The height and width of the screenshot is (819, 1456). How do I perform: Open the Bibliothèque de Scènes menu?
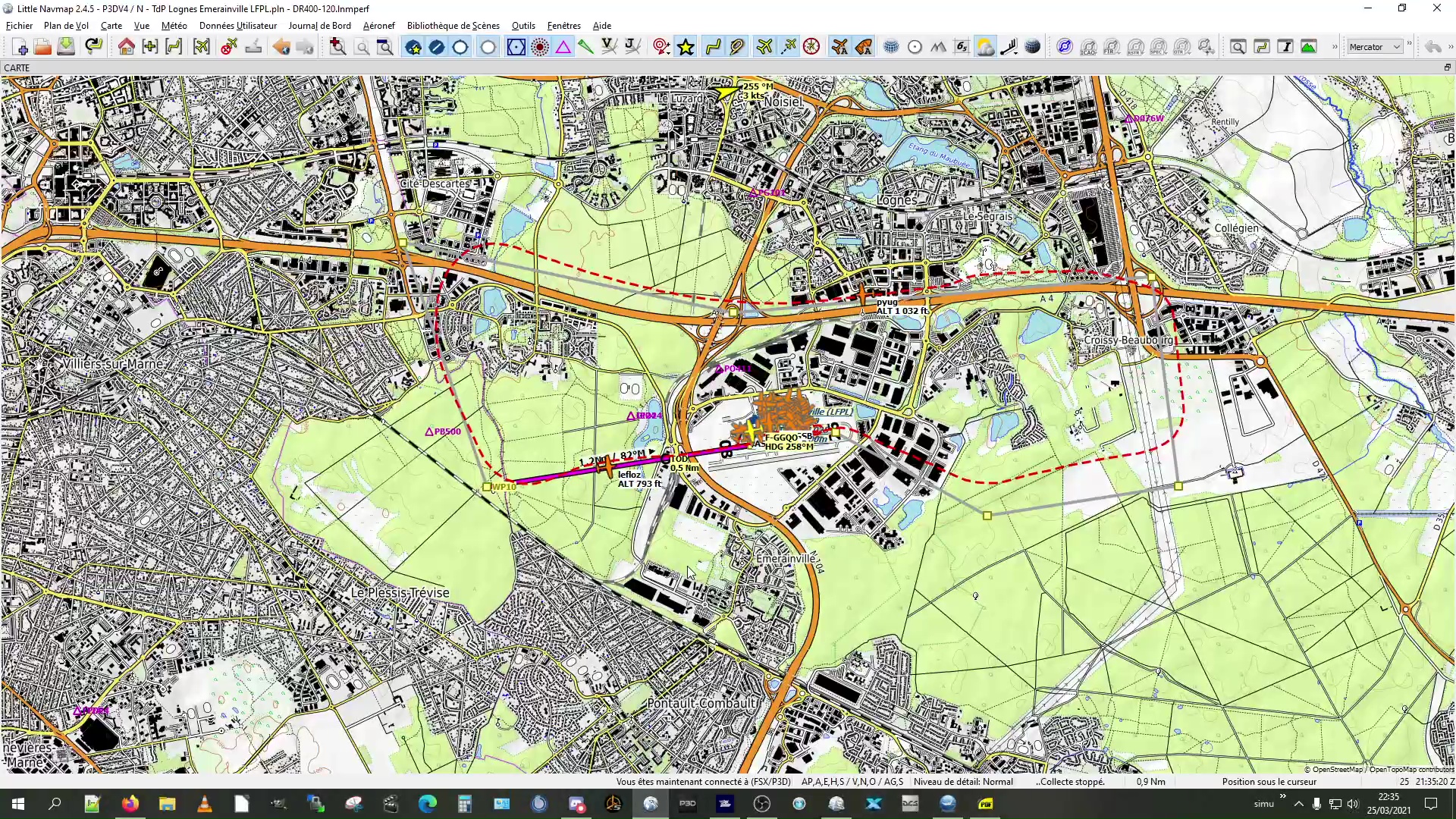453,25
